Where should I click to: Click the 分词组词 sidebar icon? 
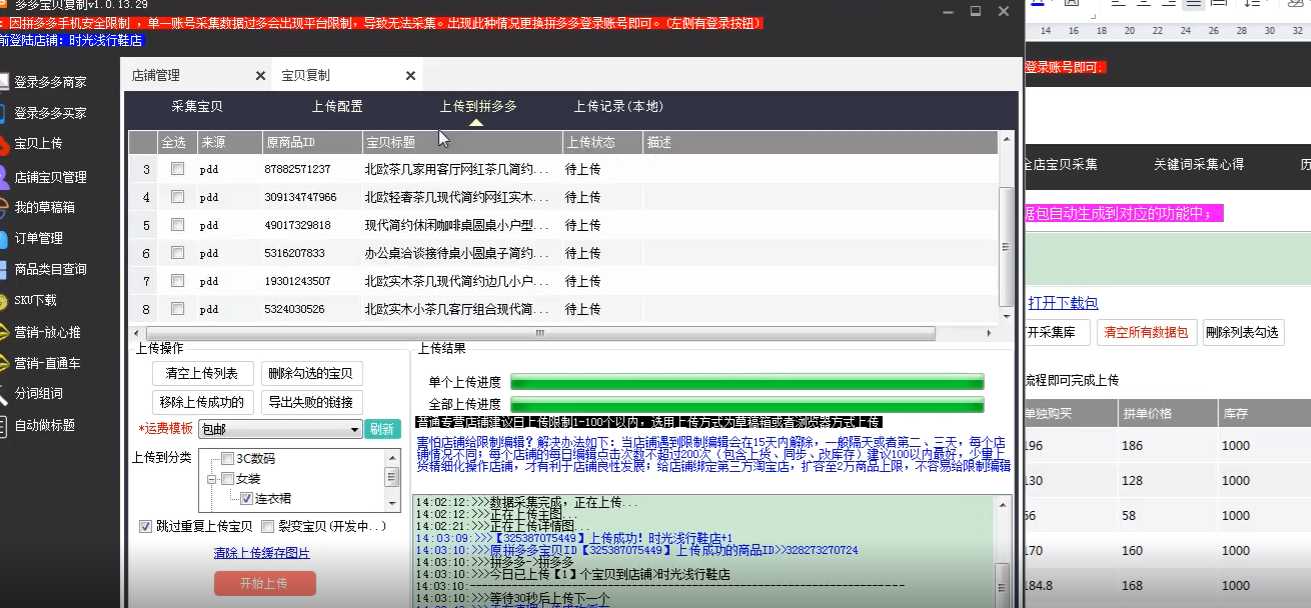[x=3, y=394]
